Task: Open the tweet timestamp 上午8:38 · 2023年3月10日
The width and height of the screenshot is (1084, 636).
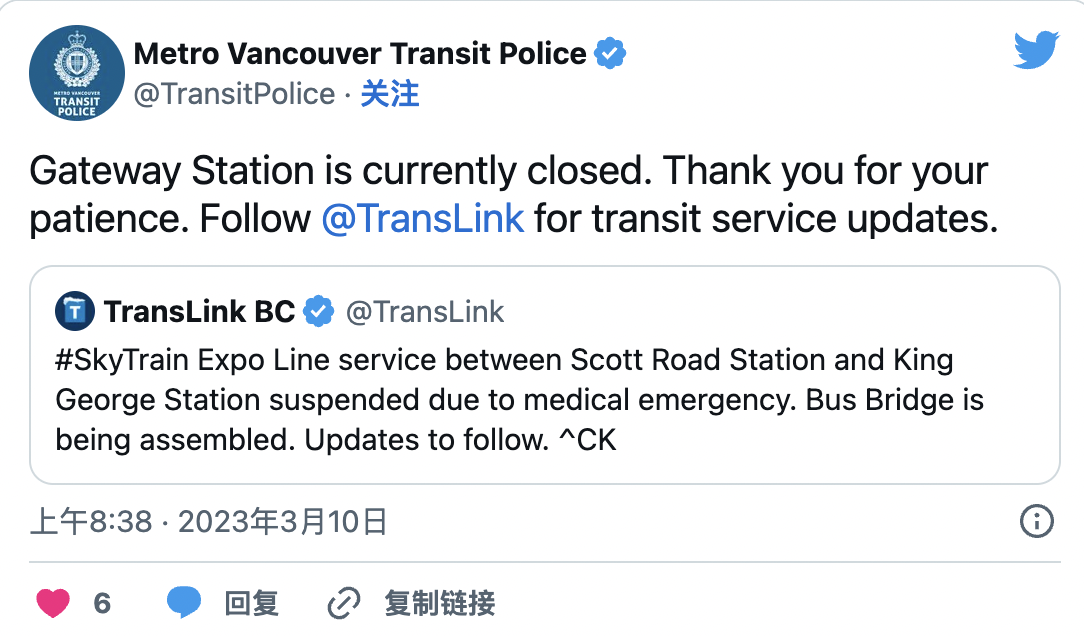Action: click(209, 522)
